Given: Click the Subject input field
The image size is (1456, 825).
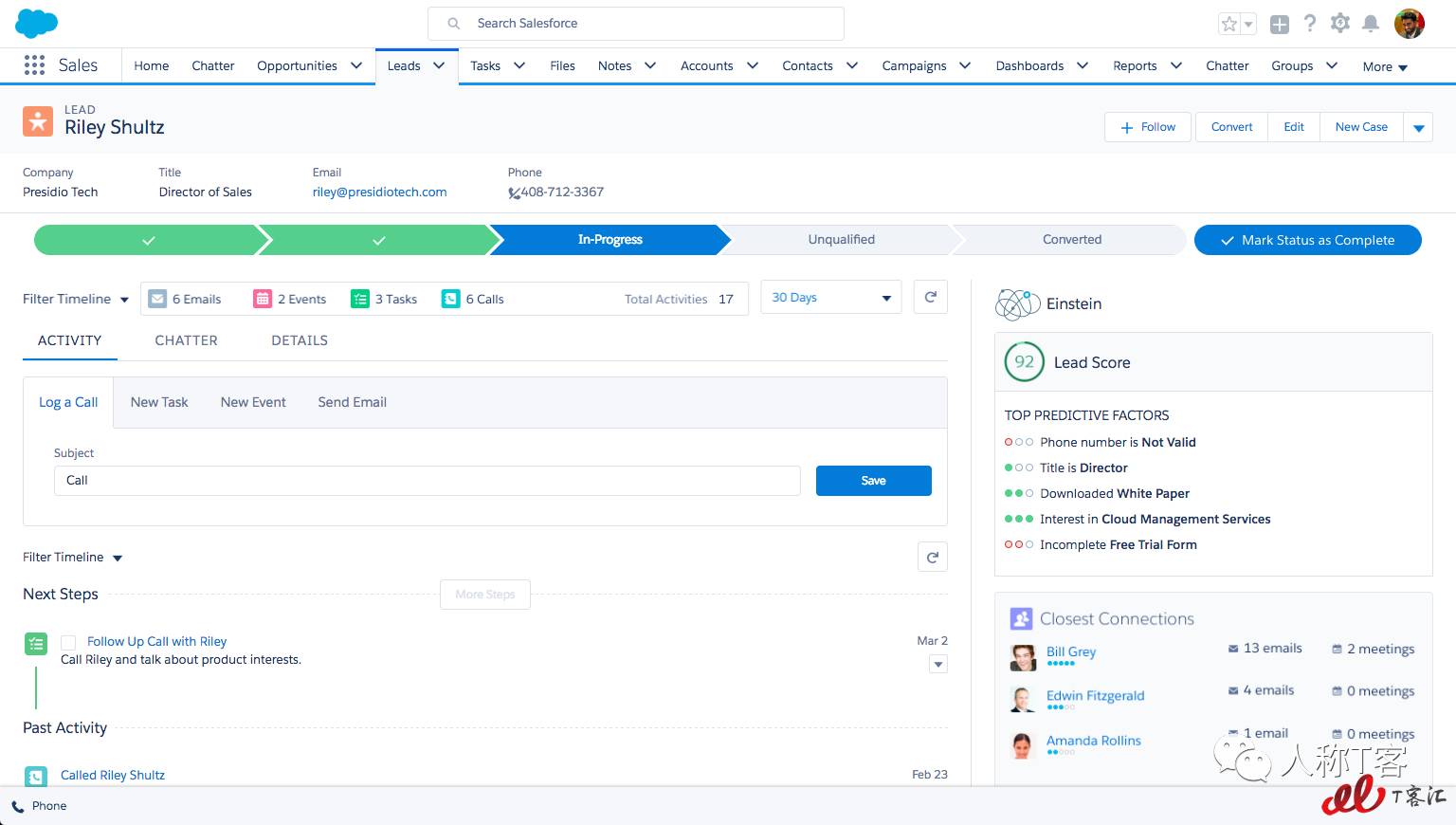Looking at the screenshot, I should [427, 481].
